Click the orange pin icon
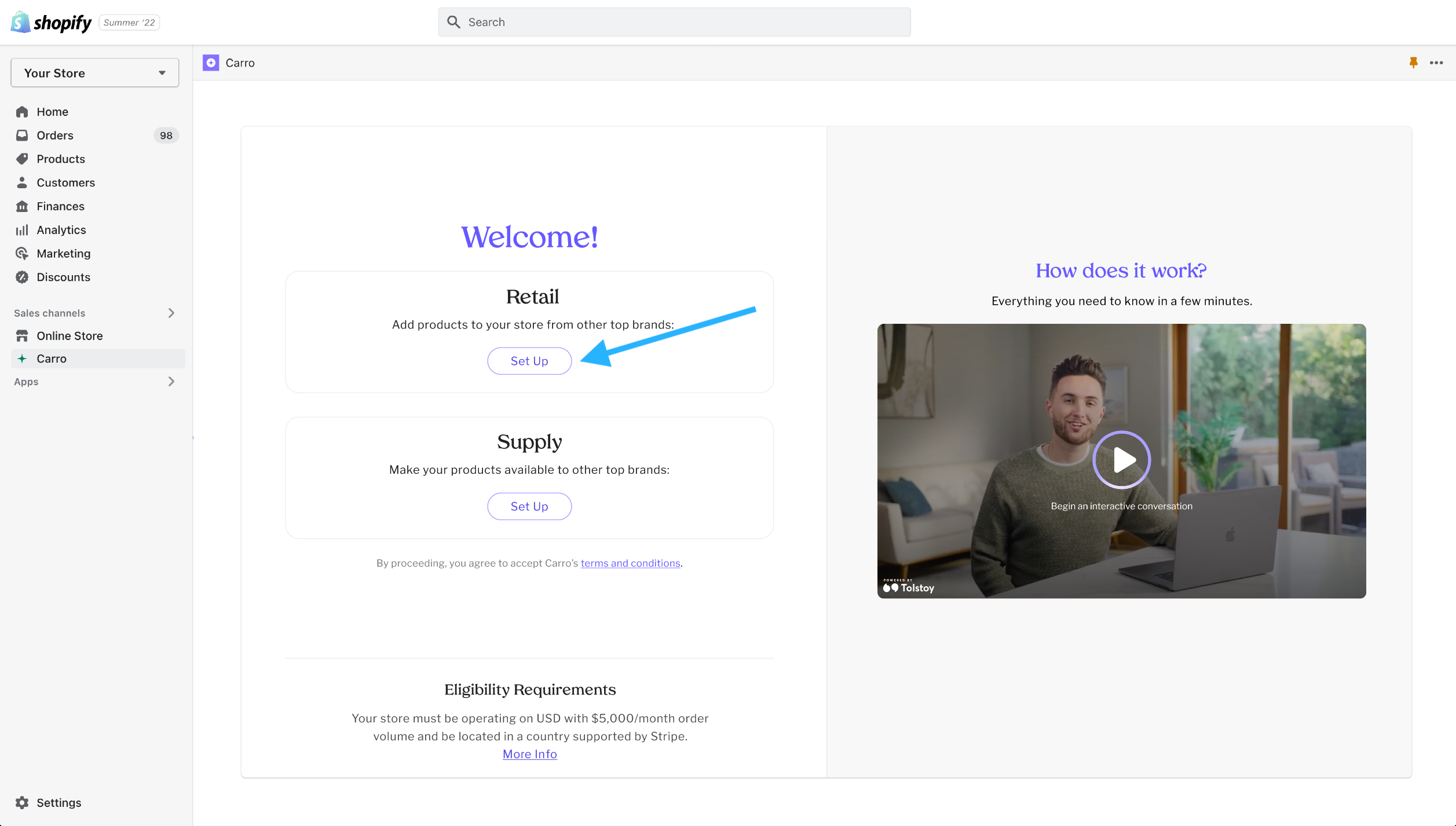The image size is (1456, 826). pyautogui.click(x=1413, y=63)
